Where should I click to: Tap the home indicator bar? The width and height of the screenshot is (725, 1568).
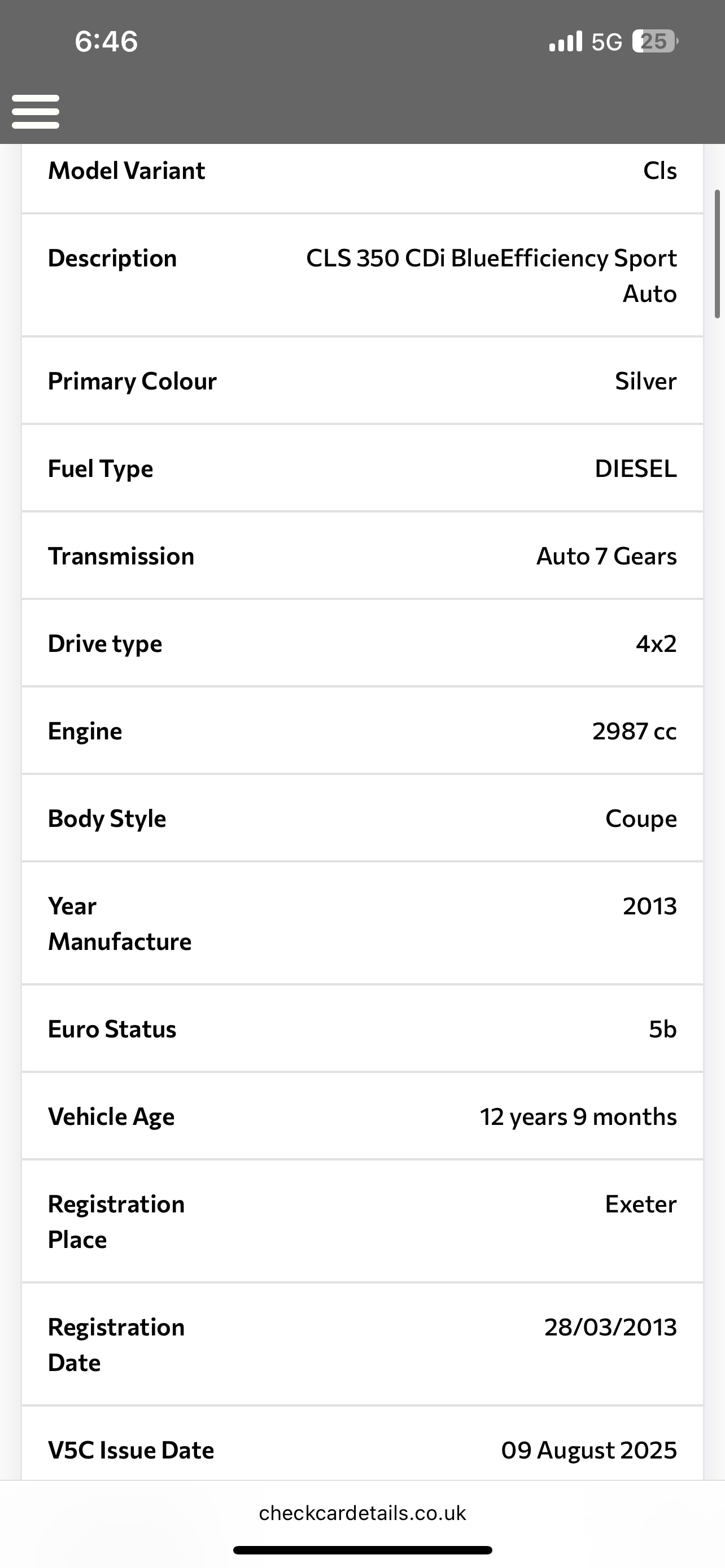pos(362,1550)
